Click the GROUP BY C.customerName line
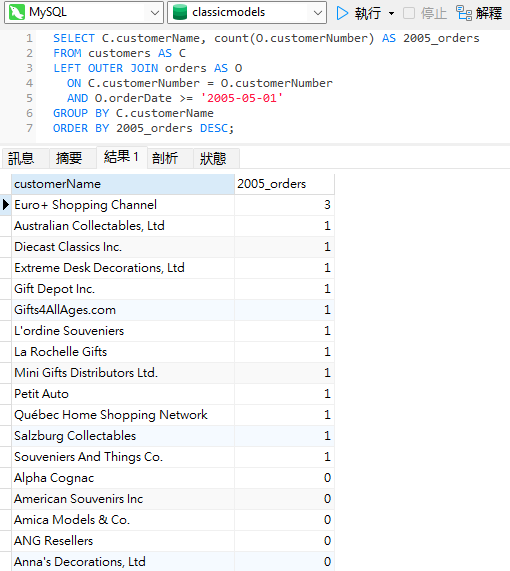Viewport: 510px width, 571px height. [x=133, y=113]
